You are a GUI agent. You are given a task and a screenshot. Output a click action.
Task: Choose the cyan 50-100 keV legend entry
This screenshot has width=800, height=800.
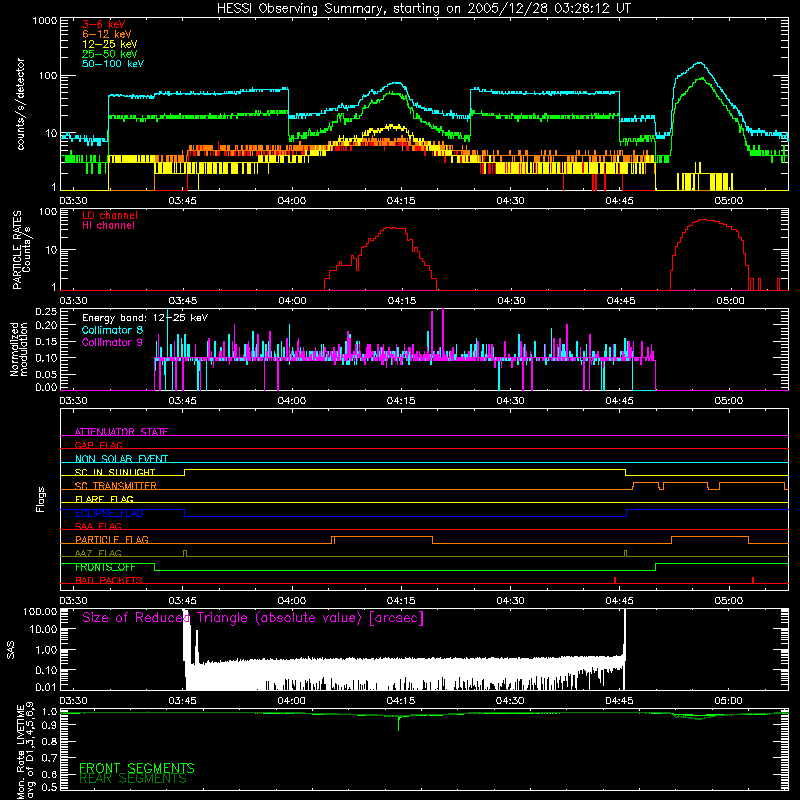113,64
